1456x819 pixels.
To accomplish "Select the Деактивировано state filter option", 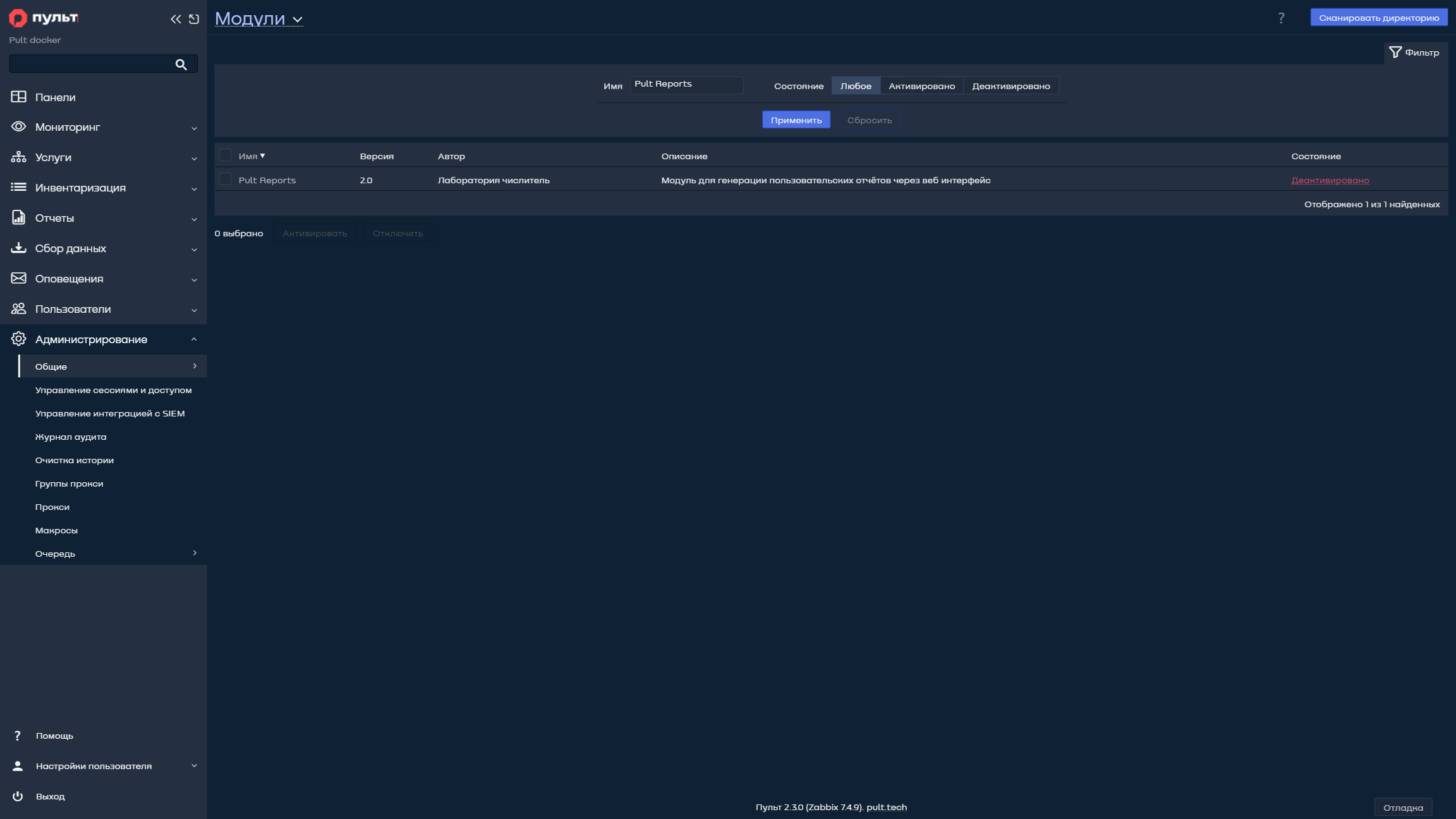I will (x=1011, y=86).
